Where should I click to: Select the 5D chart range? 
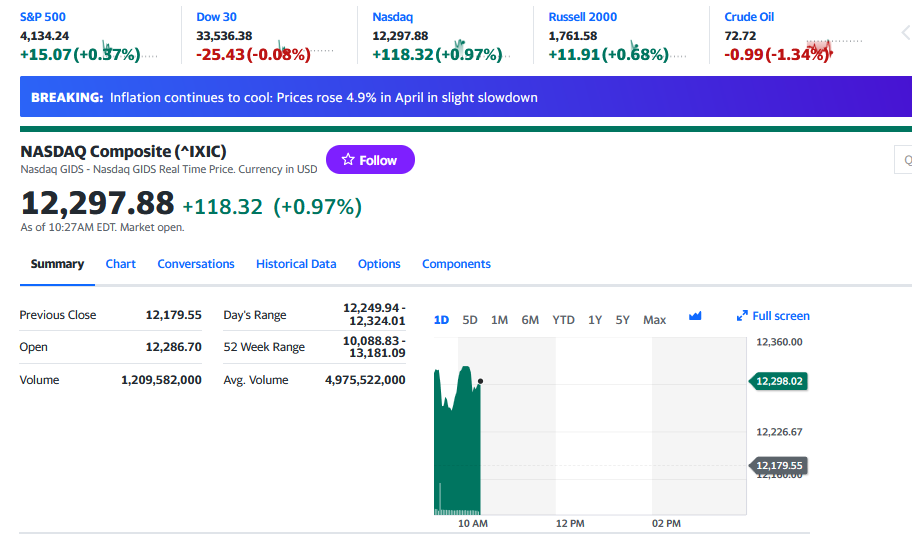coord(470,320)
